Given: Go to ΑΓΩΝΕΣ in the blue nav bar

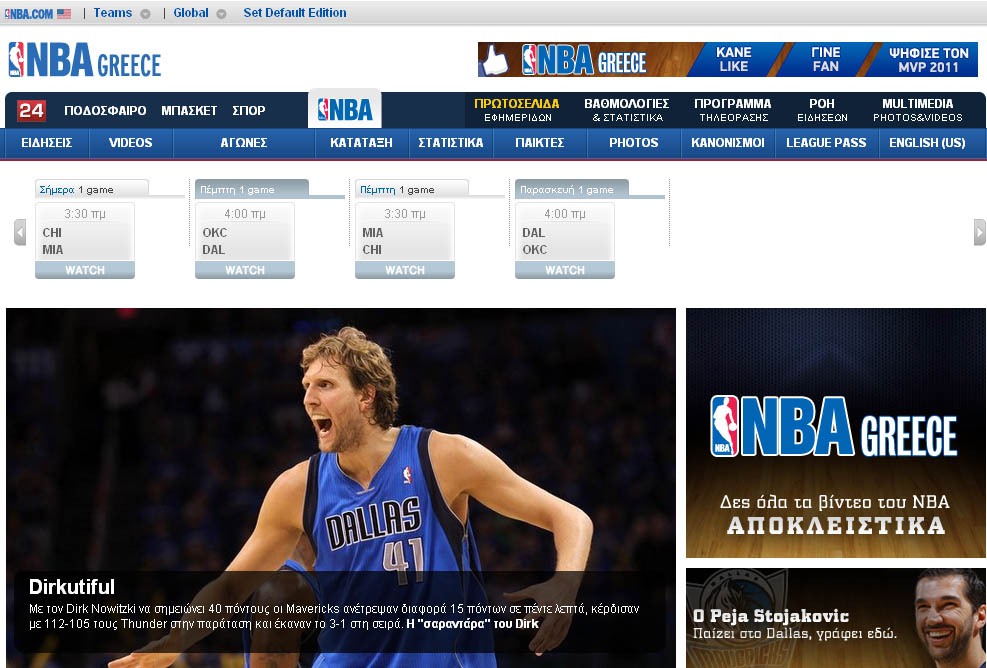Looking at the screenshot, I should pos(244,143).
